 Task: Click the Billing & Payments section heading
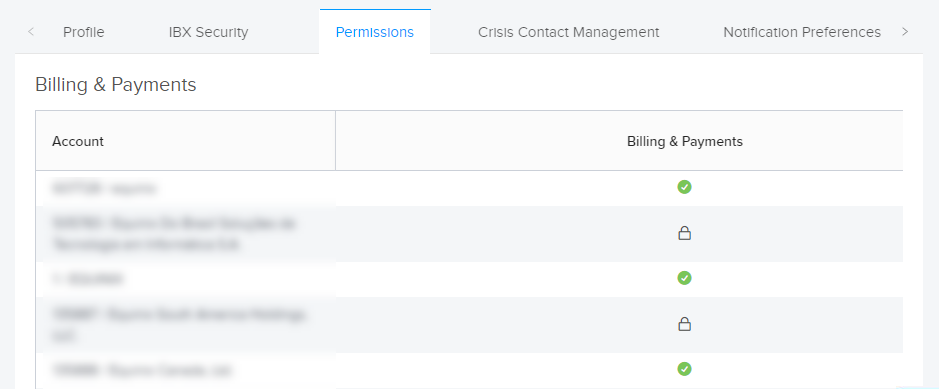tap(116, 84)
